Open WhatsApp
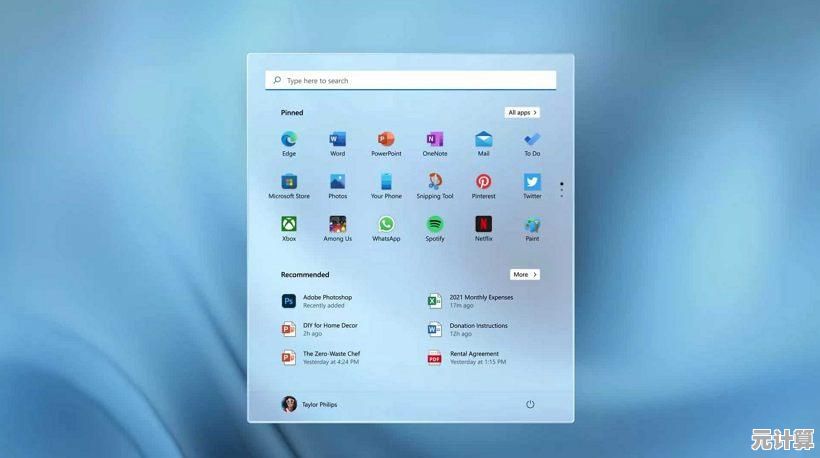 (x=386, y=228)
